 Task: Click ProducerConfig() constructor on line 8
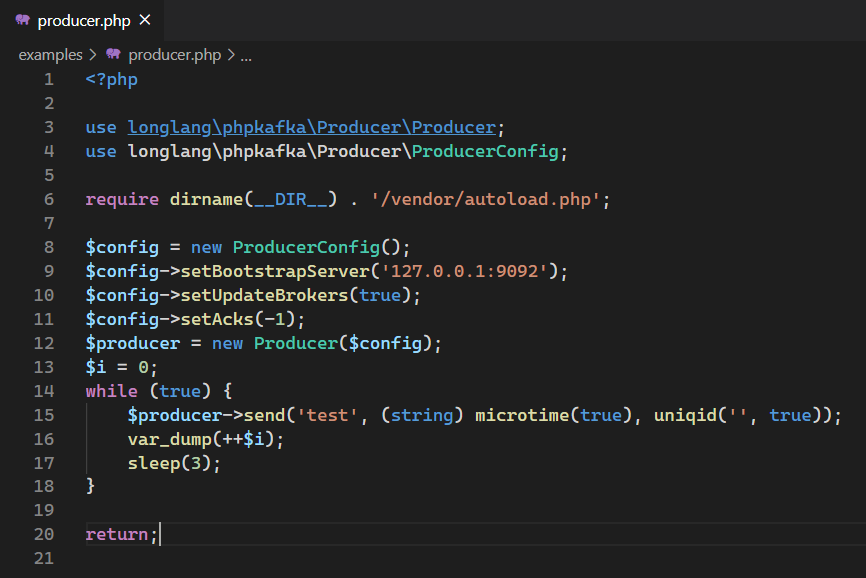(317, 247)
